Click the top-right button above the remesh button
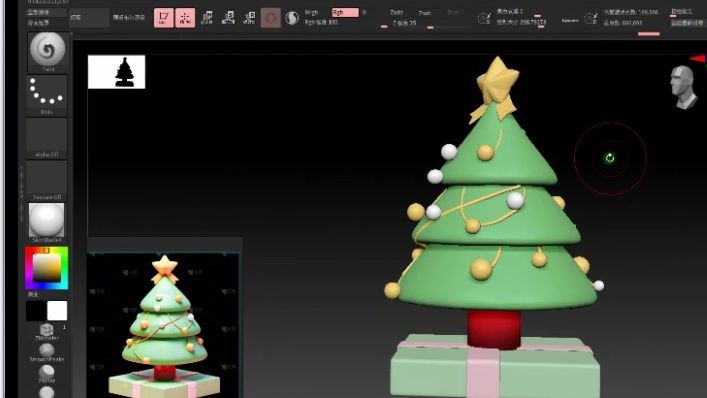707x398 pixels. [x=682, y=12]
